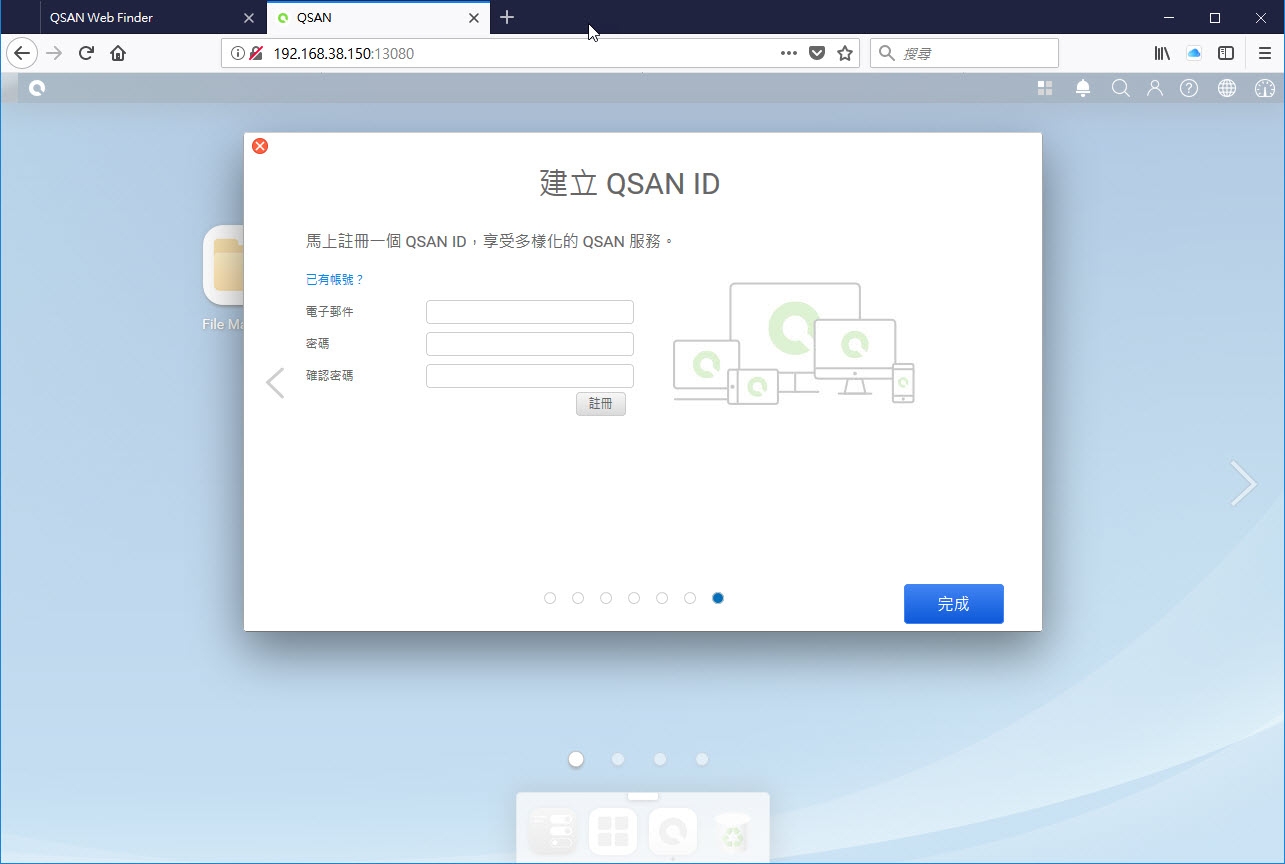Select the first wizard step dot
This screenshot has width=1285, height=864.
click(550, 598)
